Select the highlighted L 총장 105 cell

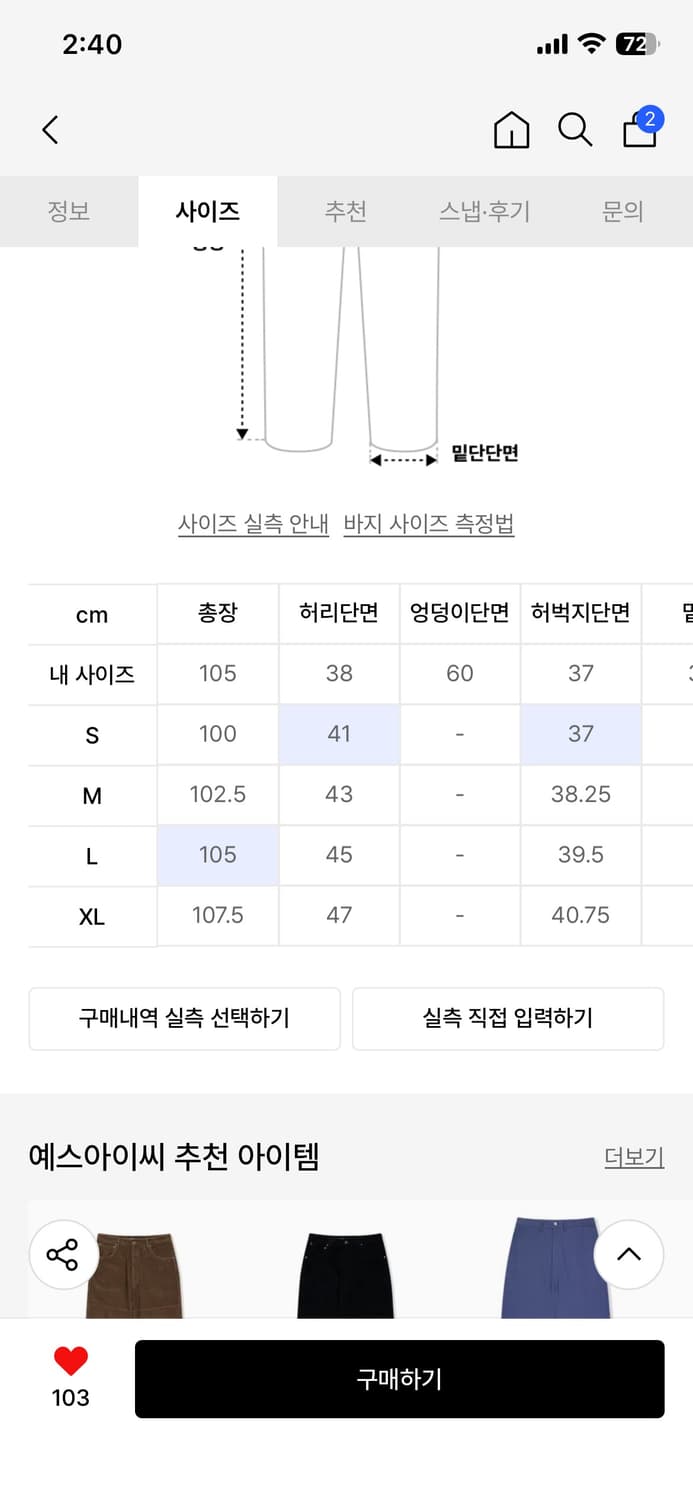(218, 855)
